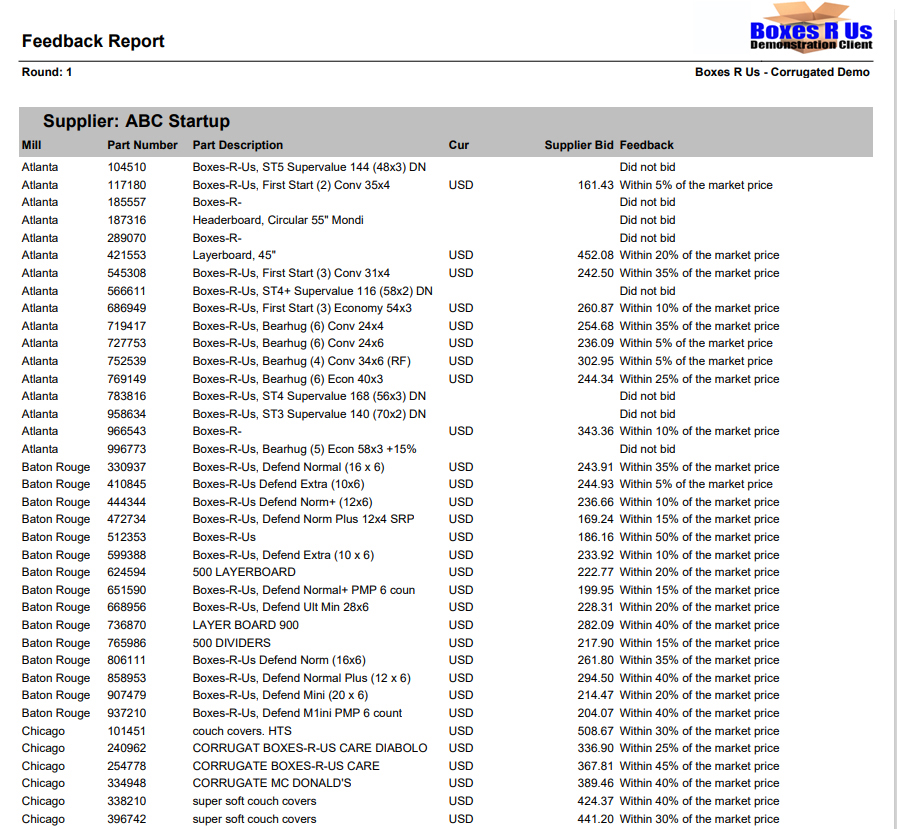This screenshot has height=829, width=897.
Task: Select part number 599388
Action: tap(127, 555)
